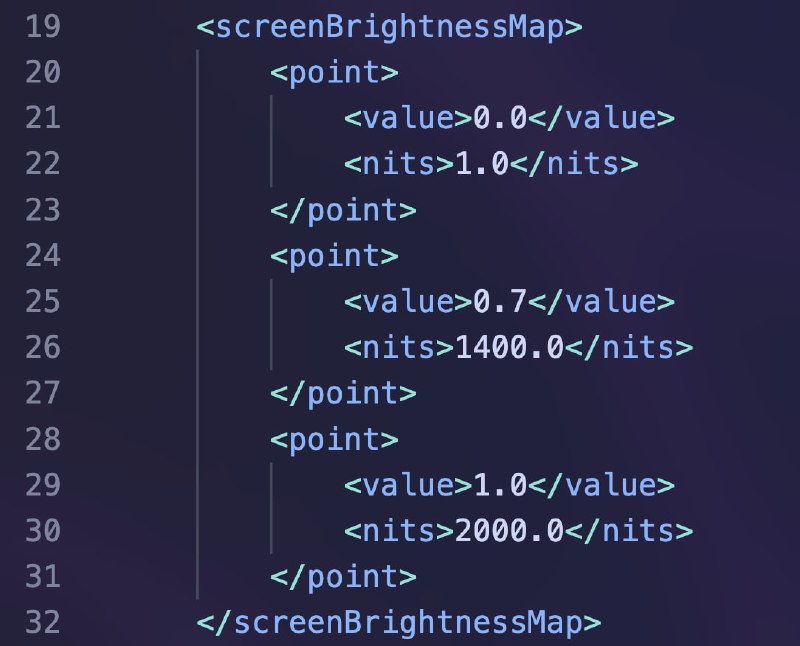Click opening point tag on line 24

click(334, 256)
